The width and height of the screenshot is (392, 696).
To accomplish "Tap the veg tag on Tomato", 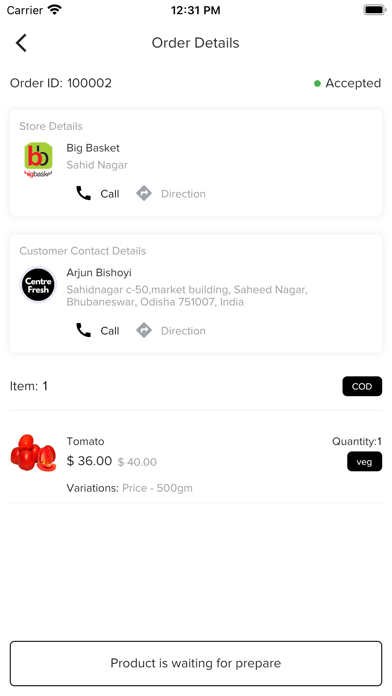I will click(364, 462).
